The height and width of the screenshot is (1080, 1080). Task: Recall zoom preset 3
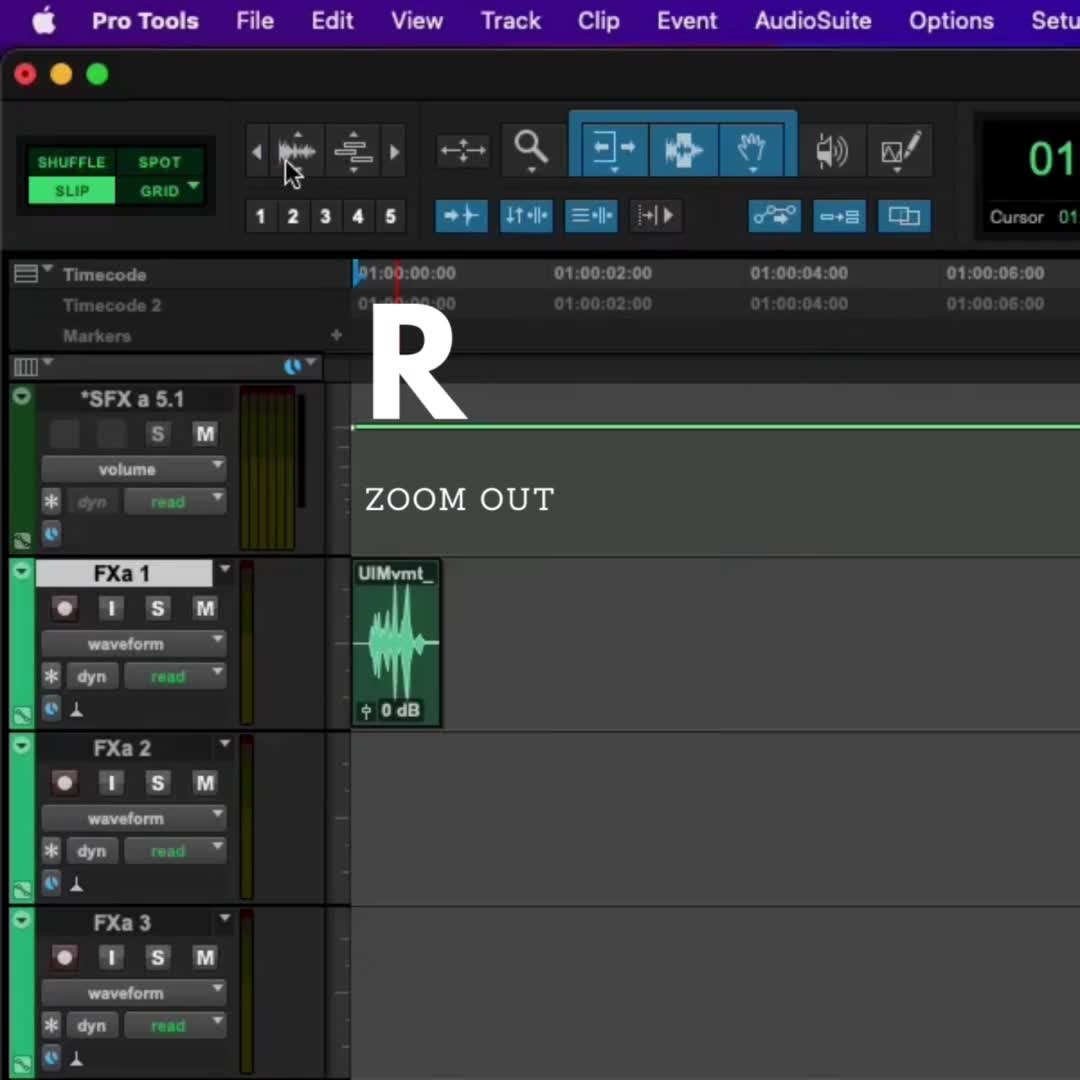coord(325,217)
